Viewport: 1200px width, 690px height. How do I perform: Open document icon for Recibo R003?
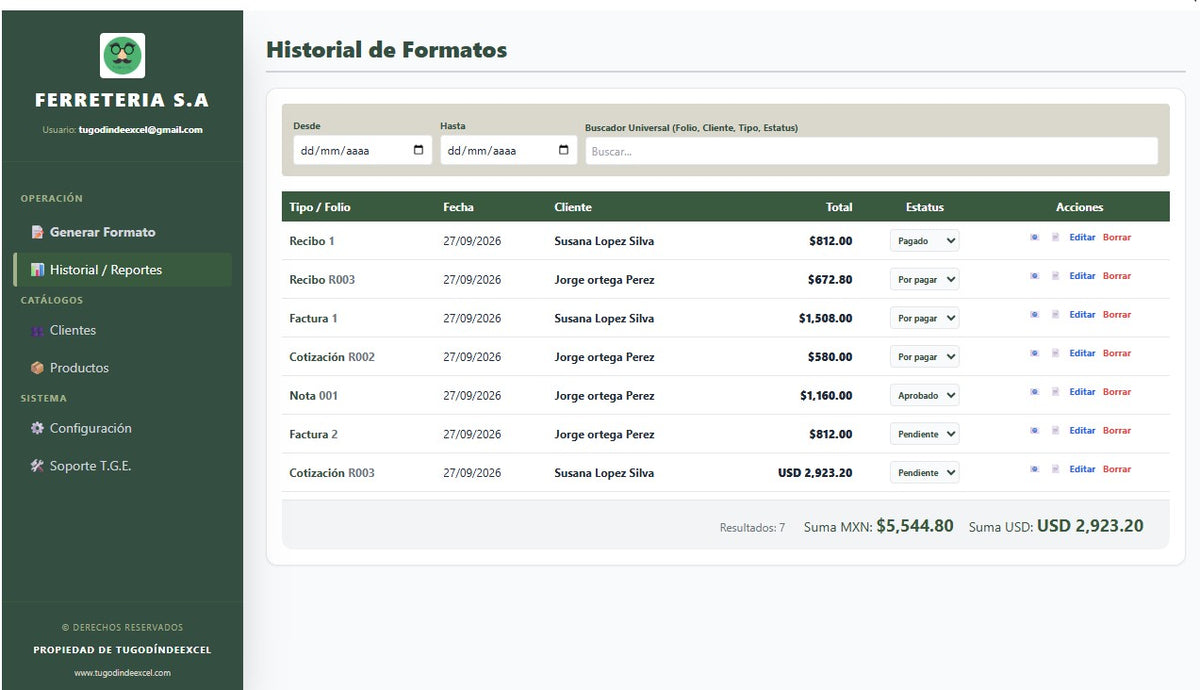1055,276
